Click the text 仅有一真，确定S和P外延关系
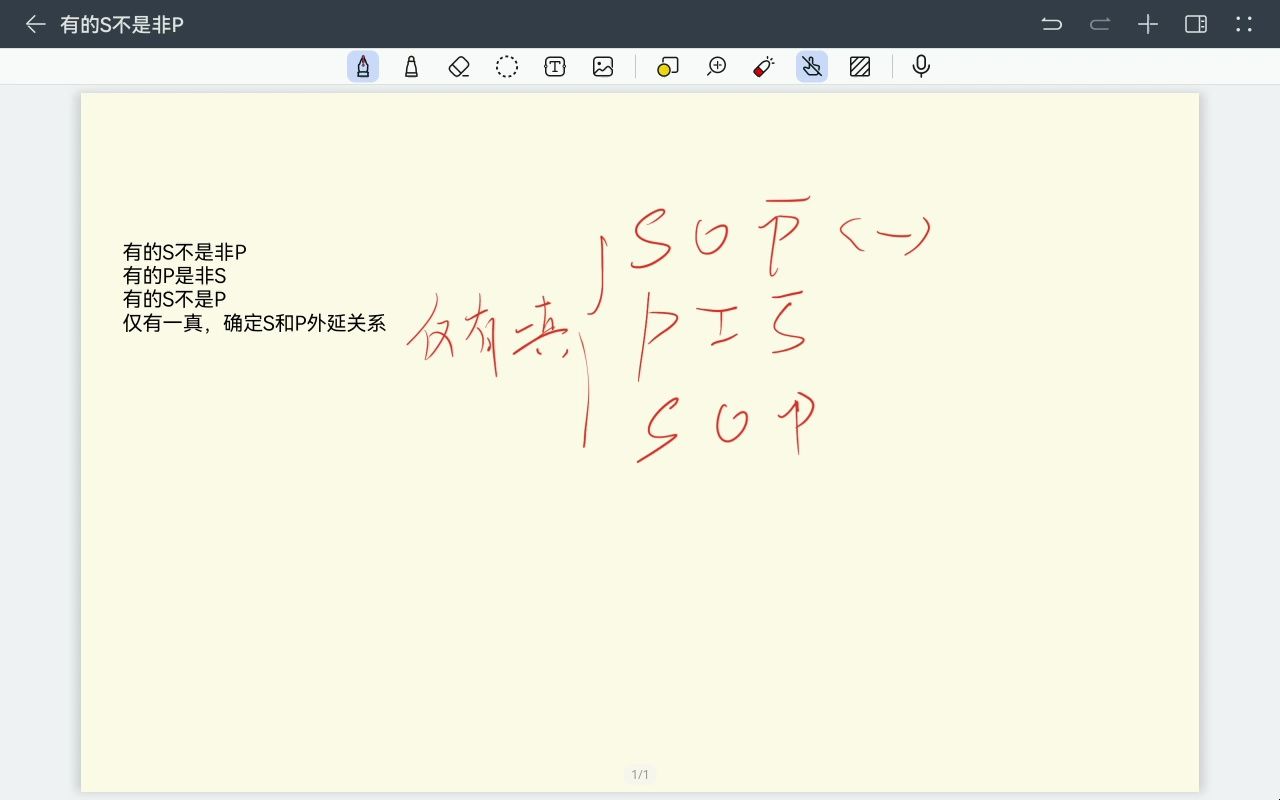The height and width of the screenshot is (800, 1280). click(255, 323)
